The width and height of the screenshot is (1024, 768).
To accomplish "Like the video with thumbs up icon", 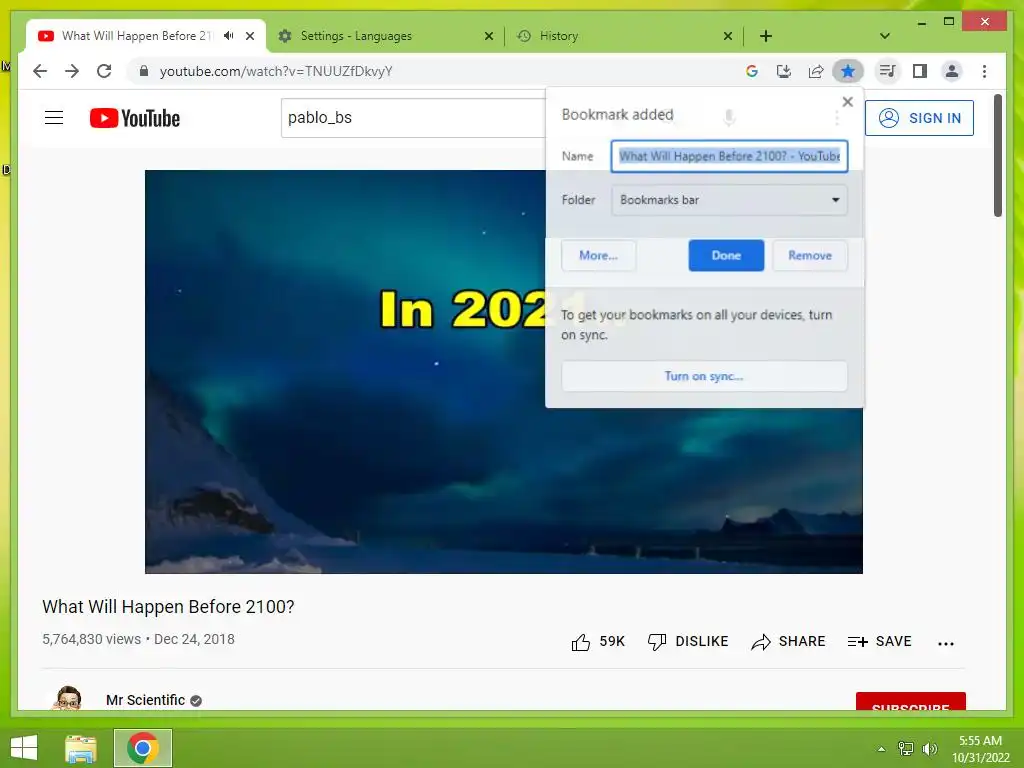I will 581,642.
